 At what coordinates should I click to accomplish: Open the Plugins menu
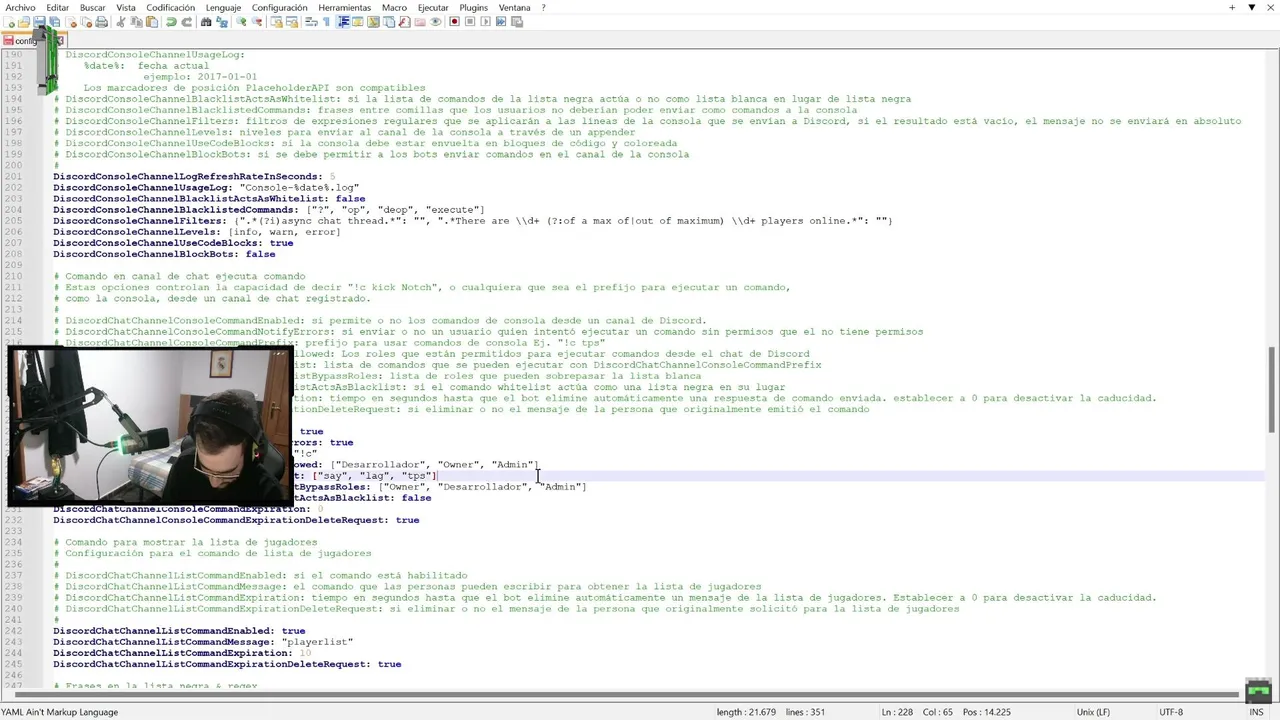click(x=474, y=7)
